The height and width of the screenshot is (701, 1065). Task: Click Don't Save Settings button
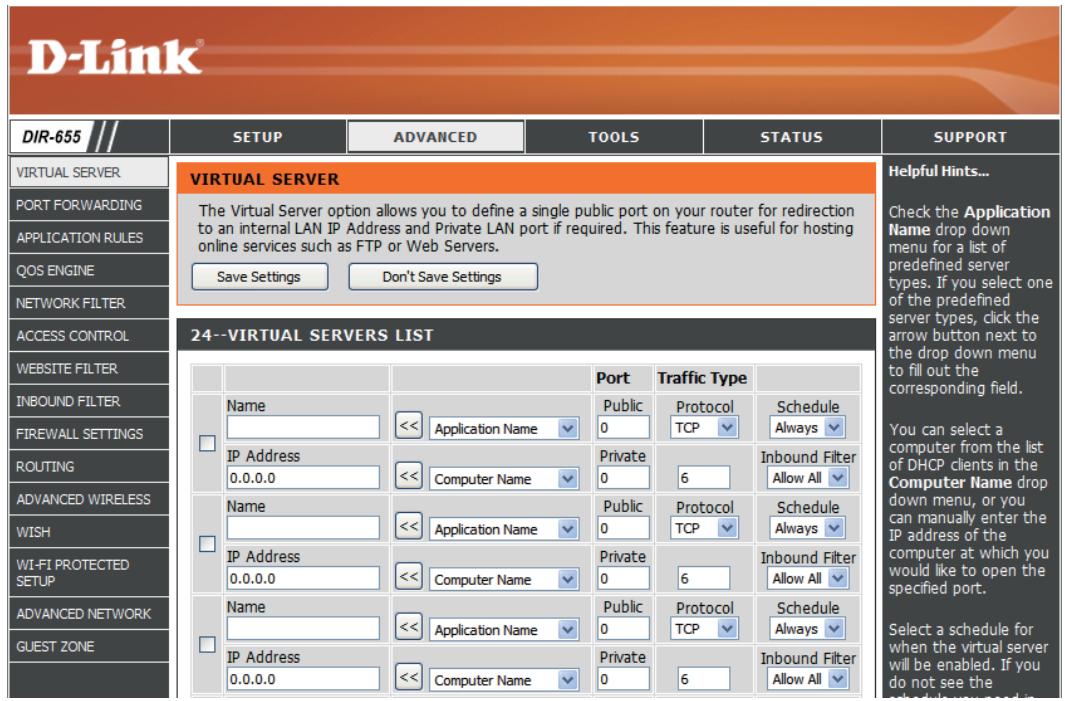coord(443,276)
